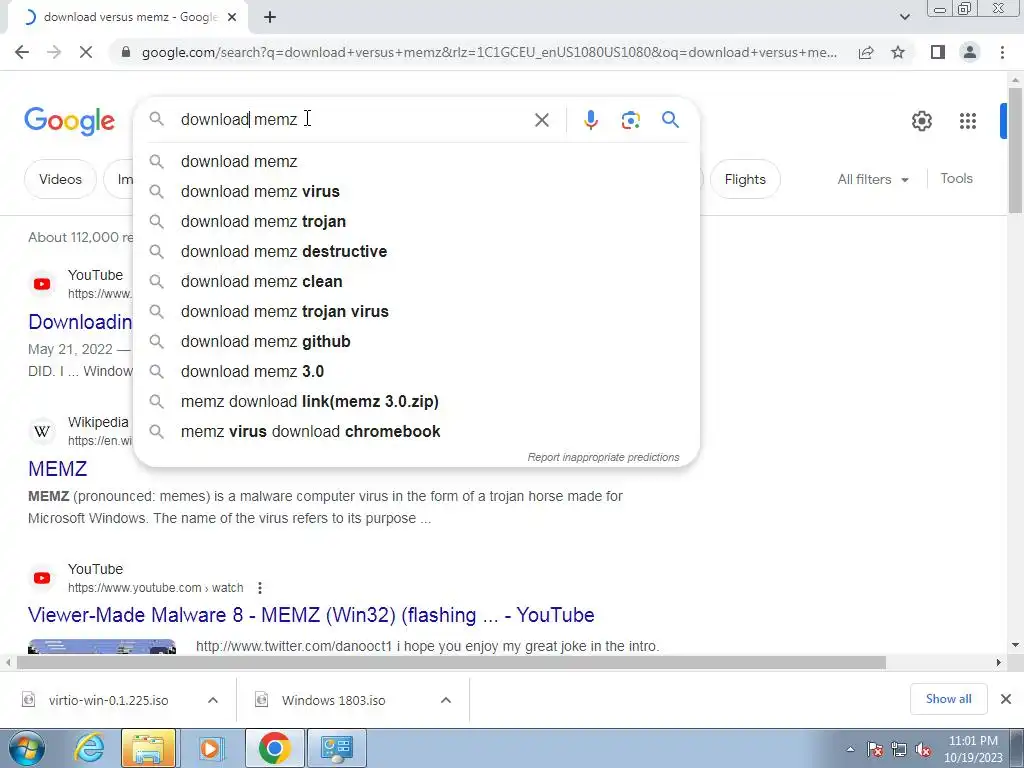Stop loading the page
The image size is (1024, 768).
[x=86, y=52]
